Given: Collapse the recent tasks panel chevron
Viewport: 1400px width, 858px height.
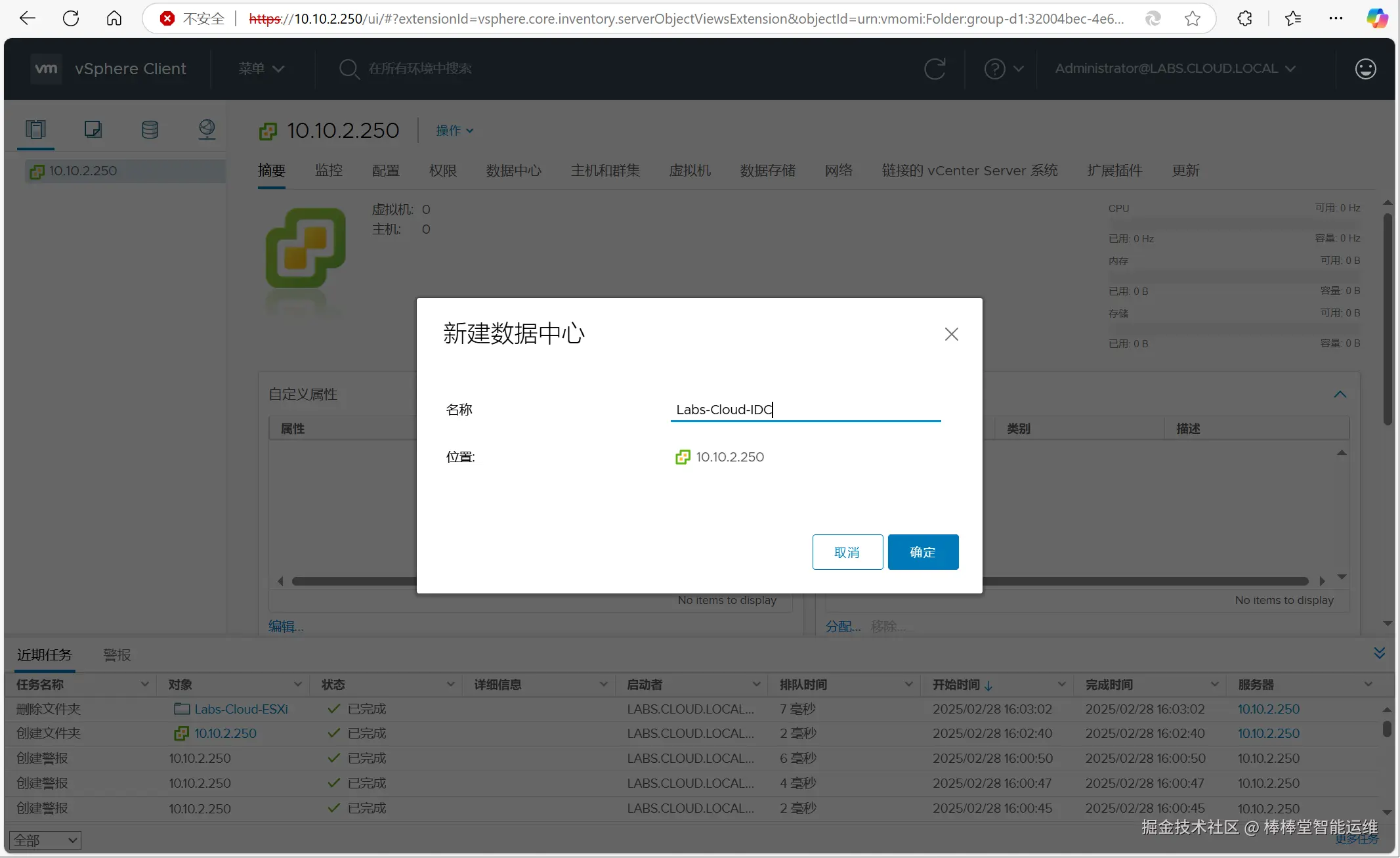Looking at the screenshot, I should click(1379, 653).
